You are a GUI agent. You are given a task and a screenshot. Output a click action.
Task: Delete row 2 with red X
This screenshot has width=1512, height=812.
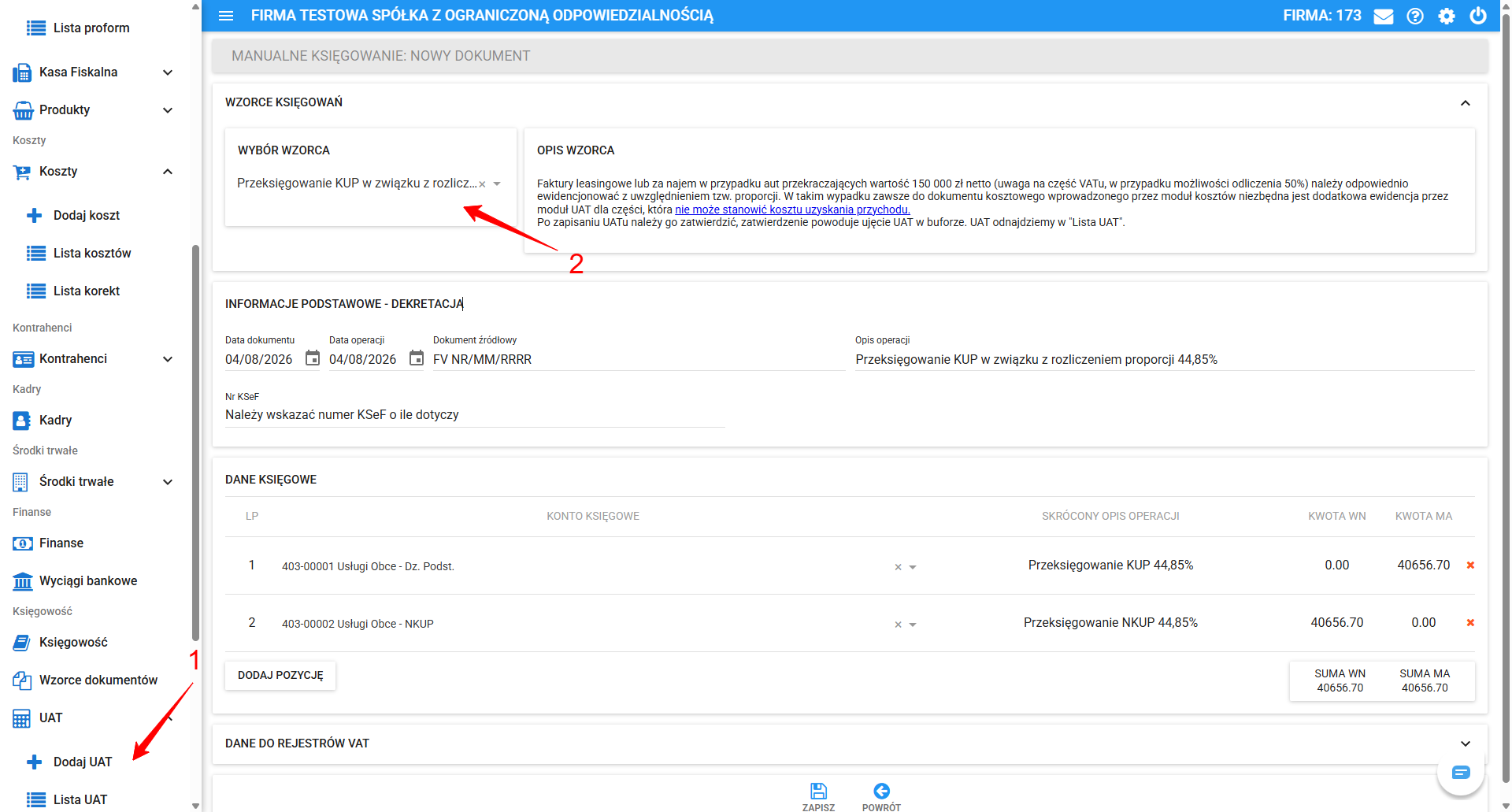point(1470,623)
